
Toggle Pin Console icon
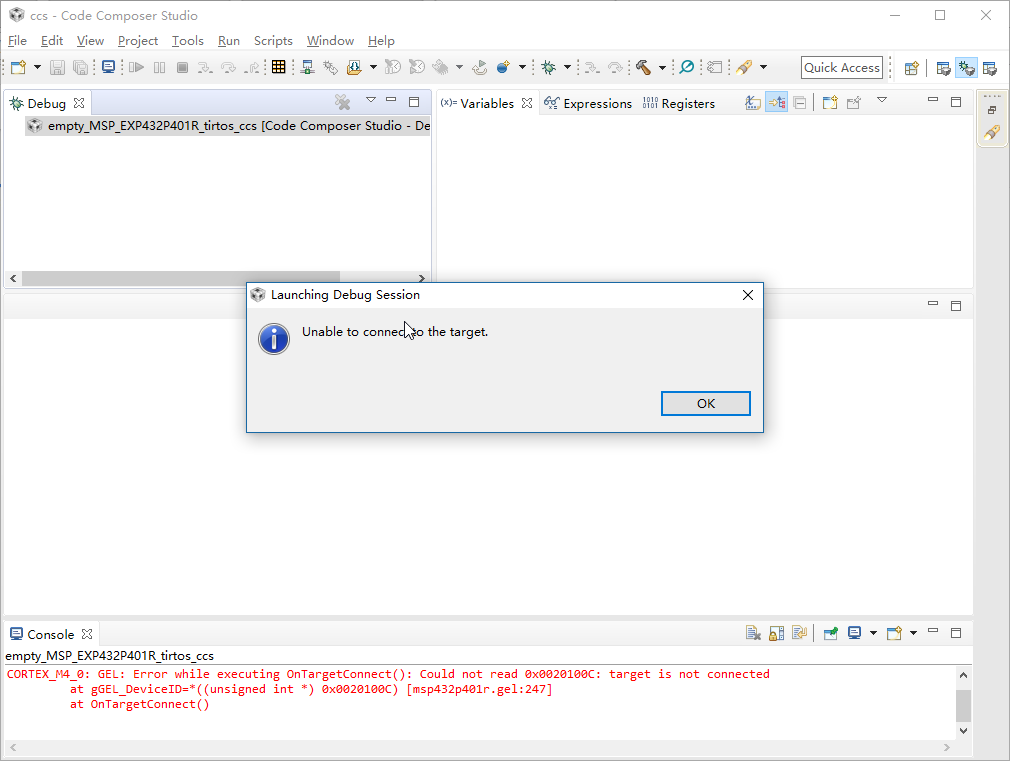pyautogui.click(x=831, y=633)
